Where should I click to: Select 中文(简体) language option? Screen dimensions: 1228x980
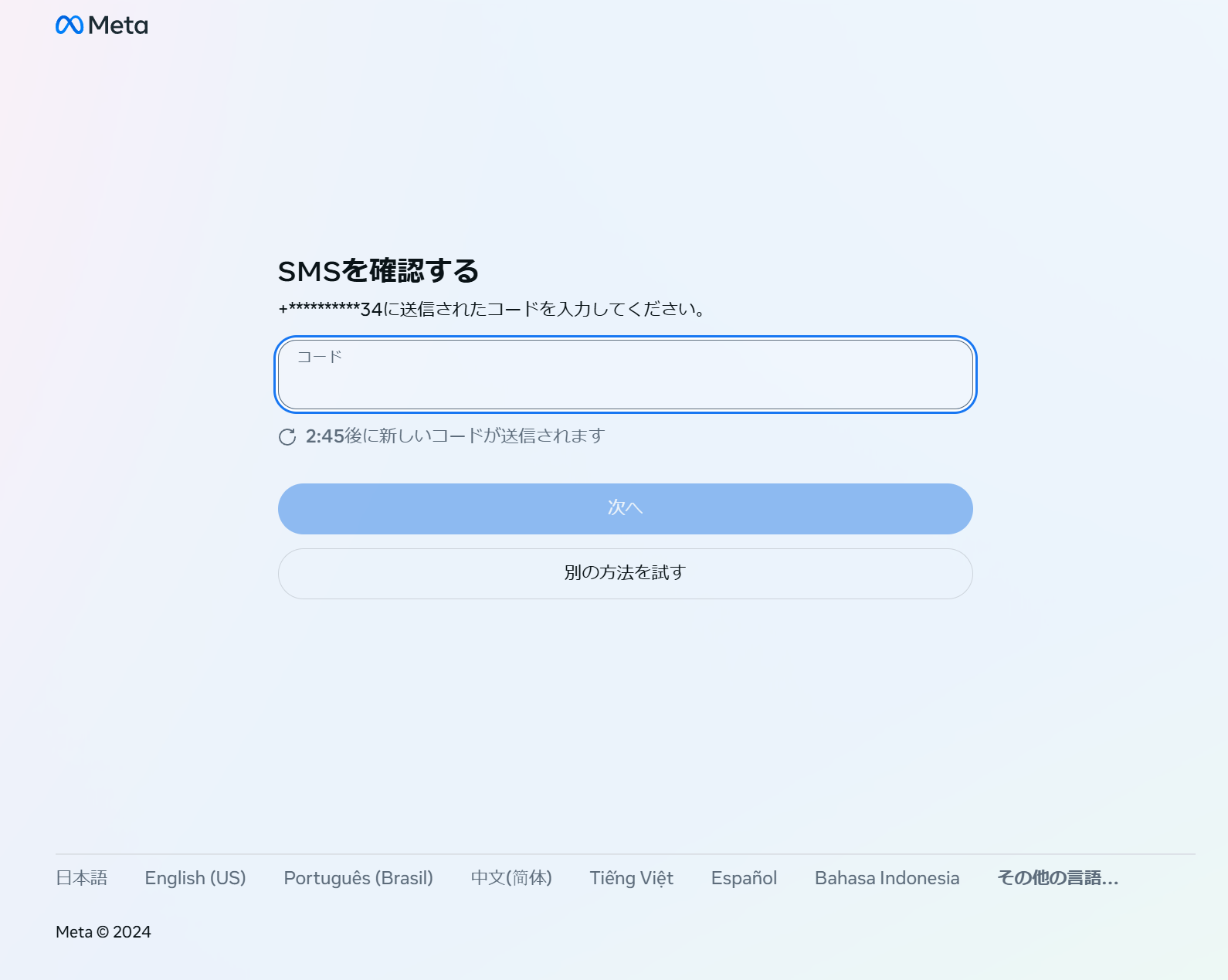(511, 878)
